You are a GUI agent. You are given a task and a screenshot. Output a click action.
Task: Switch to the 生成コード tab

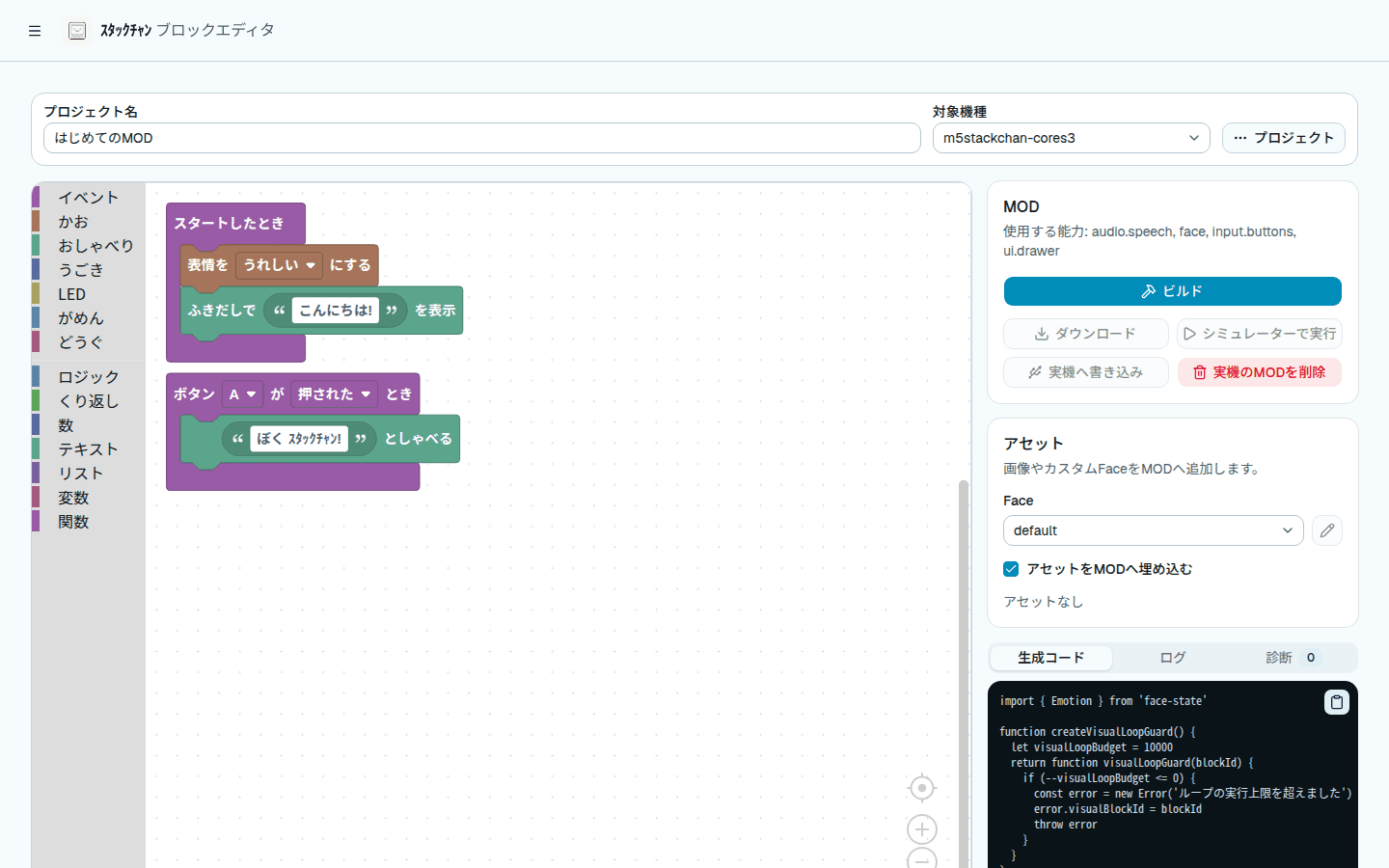coord(1050,658)
